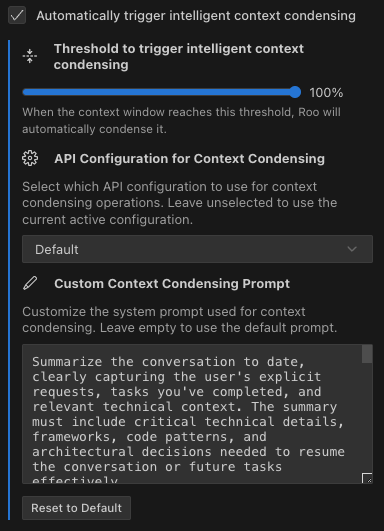The width and height of the screenshot is (384, 531).
Task: Click the gear icon beside API Configuration
Action: (30, 158)
